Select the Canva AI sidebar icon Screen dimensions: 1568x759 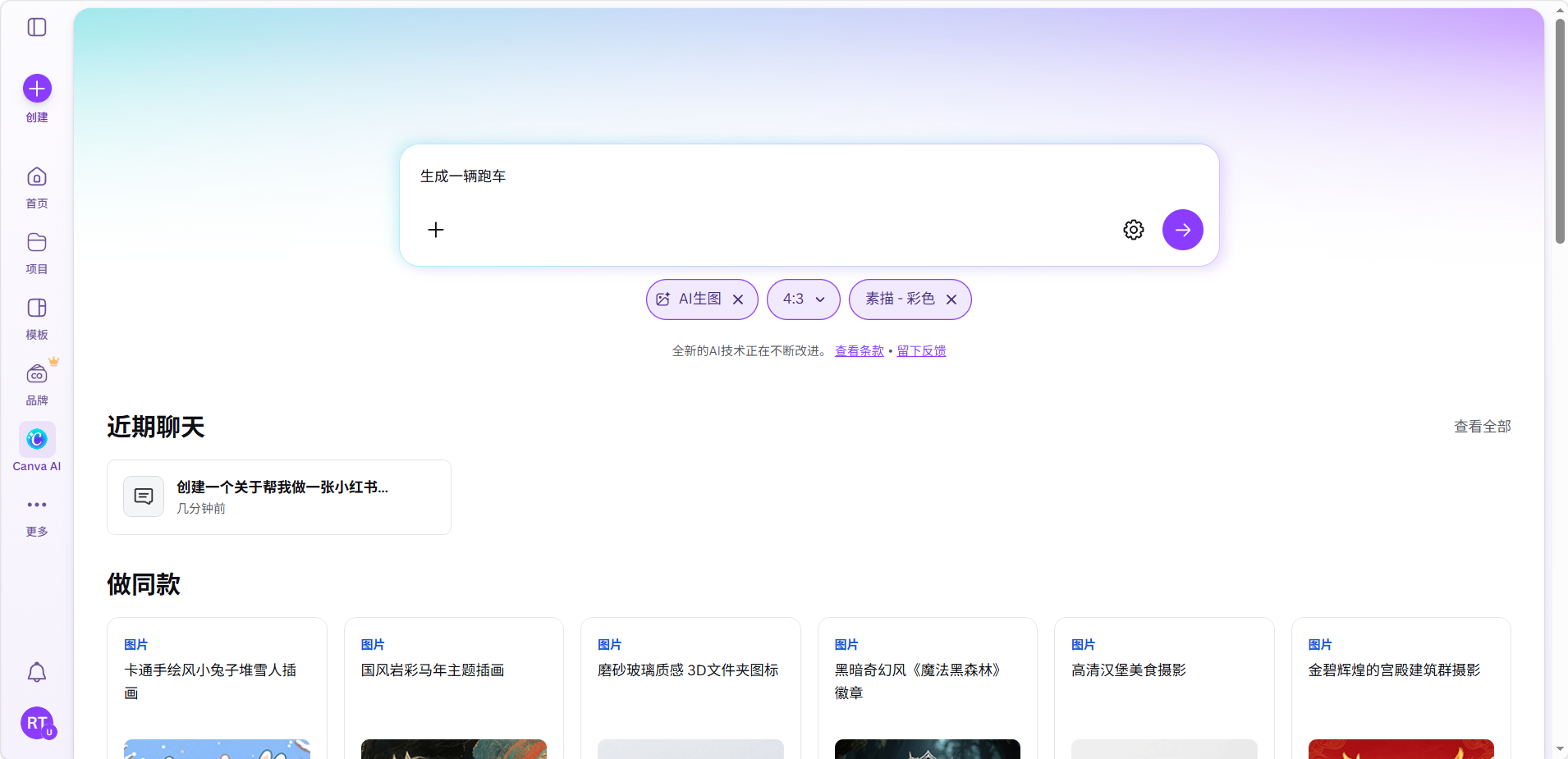tap(37, 440)
